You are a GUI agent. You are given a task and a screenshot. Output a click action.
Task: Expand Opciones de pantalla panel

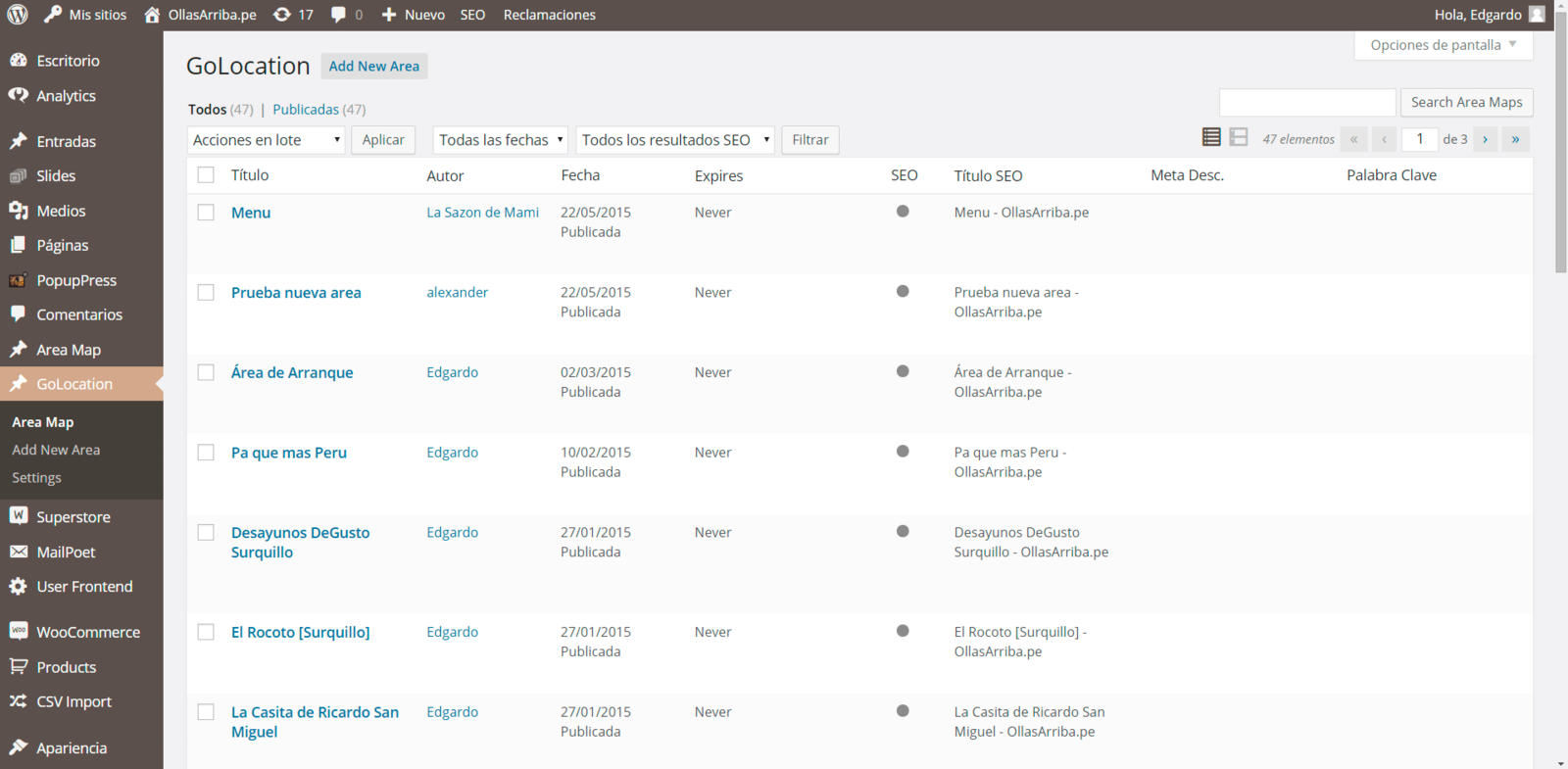[1444, 45]
